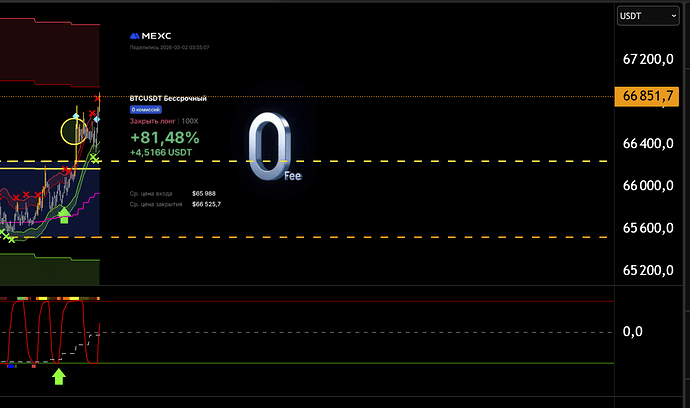
Task: Click the $65 988 entry price value
Action: (x=204, y=193)
